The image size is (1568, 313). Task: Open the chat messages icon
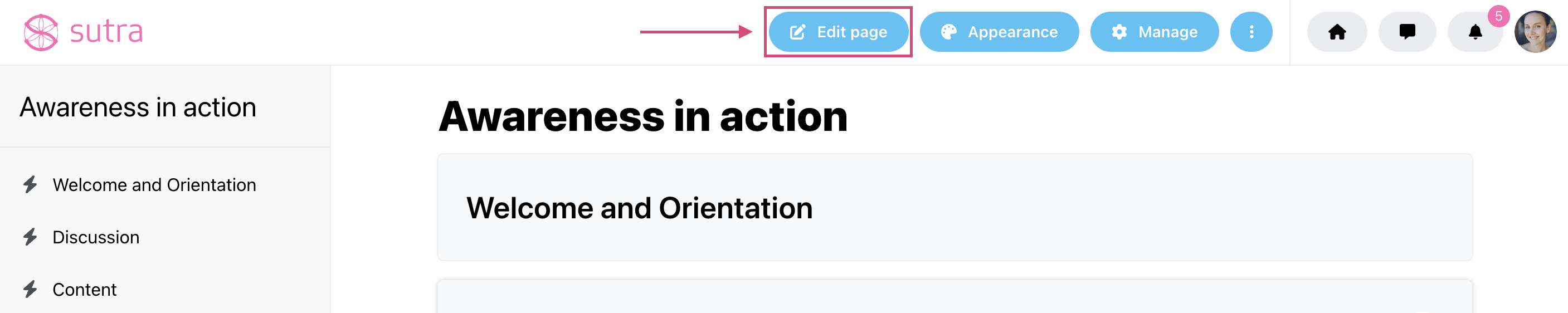[x=1407, y=32]
